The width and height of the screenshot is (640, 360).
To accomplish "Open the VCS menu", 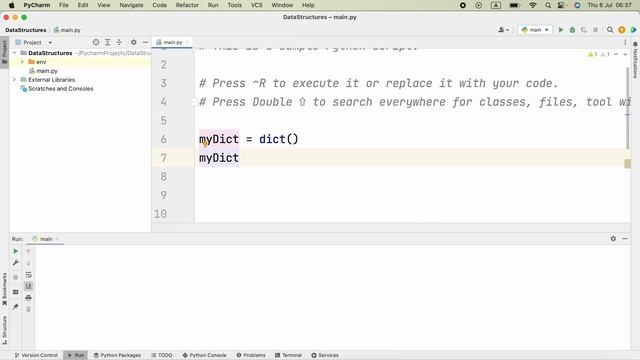I will pos(256,5).
